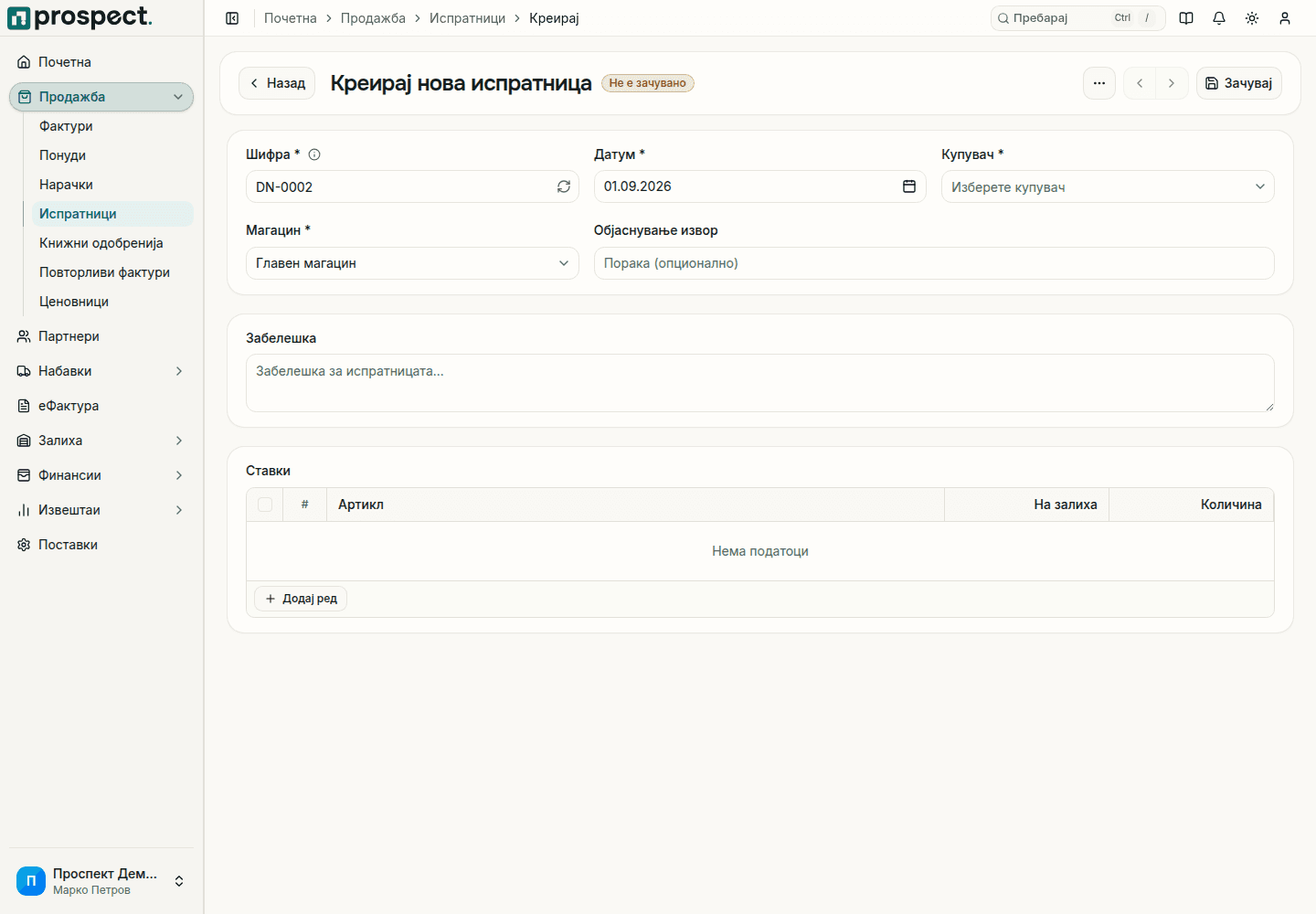Open Ценовници in the sidebar
This screenshot has width=1316, height=914.
tap(112, 302)
